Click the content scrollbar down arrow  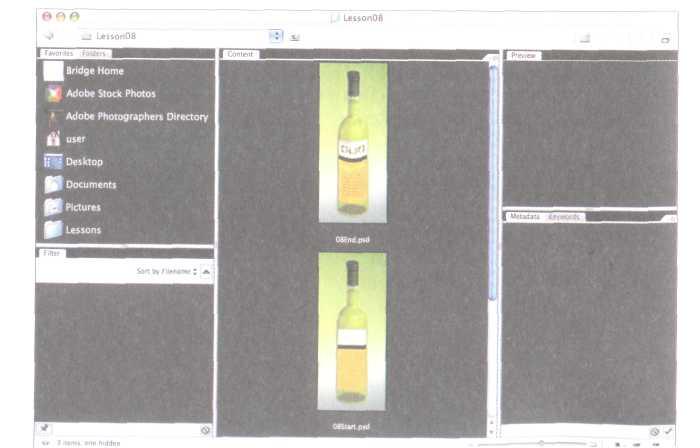(x=492, y=431)
